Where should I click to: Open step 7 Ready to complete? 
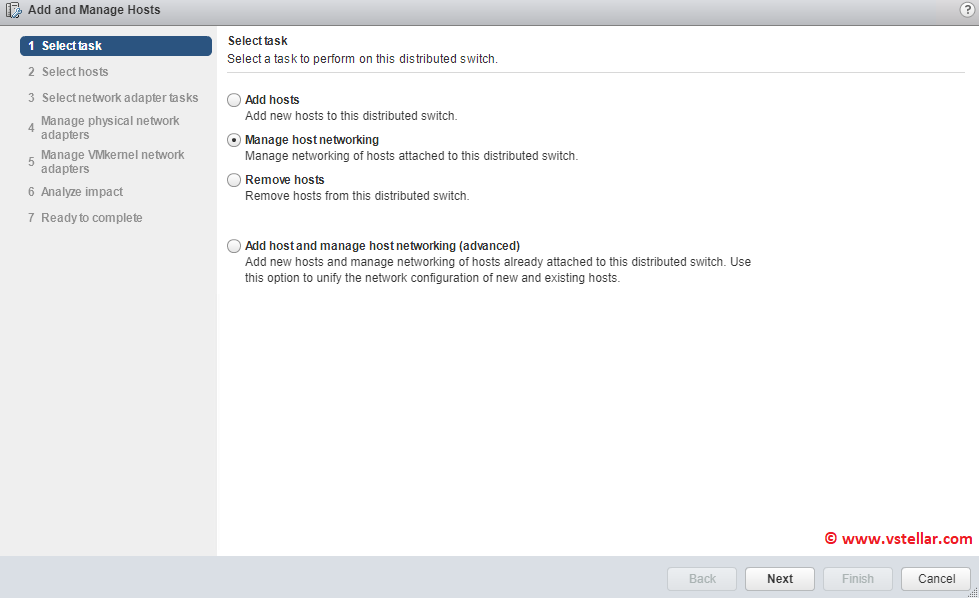pyautogui.click(x=91, y=218)
